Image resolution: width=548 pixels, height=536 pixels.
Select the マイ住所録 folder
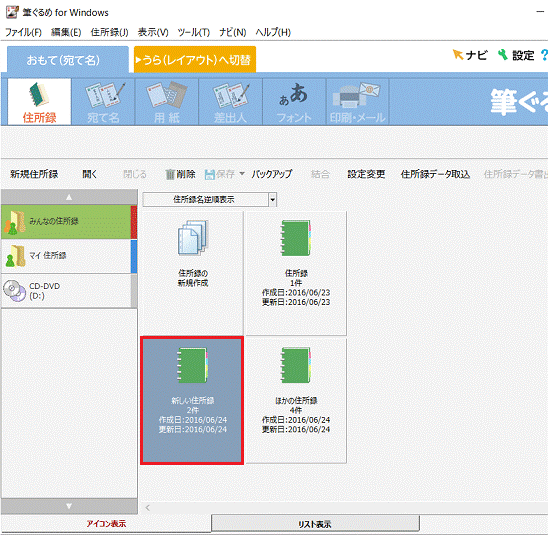(68, 256)
